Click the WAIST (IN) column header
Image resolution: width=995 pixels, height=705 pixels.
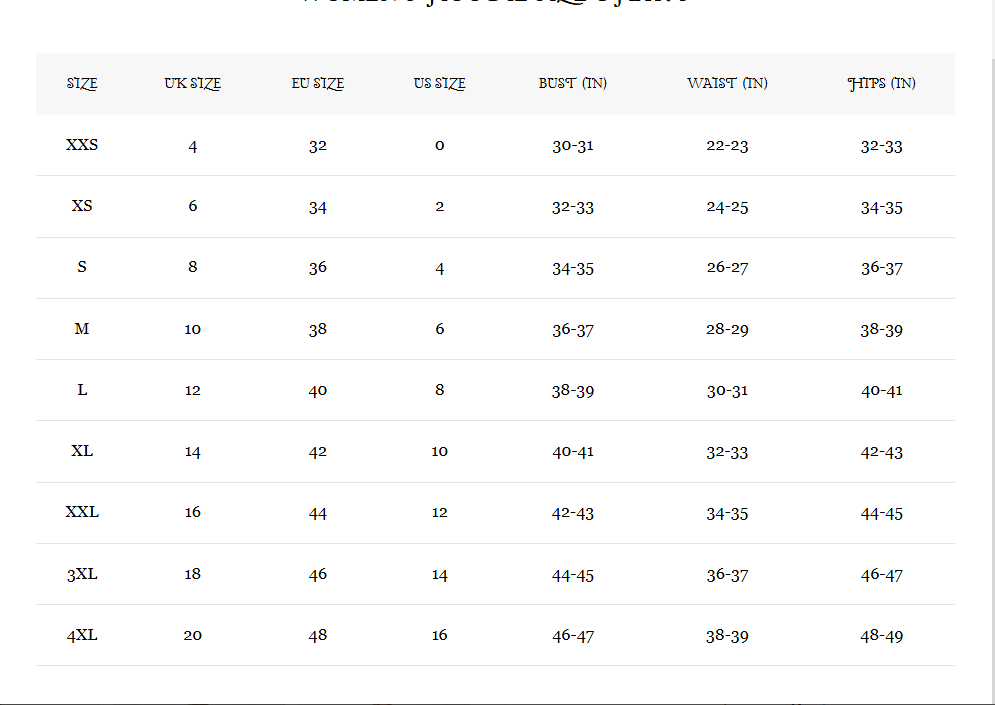pyautogui.click(x=727, y=84)
